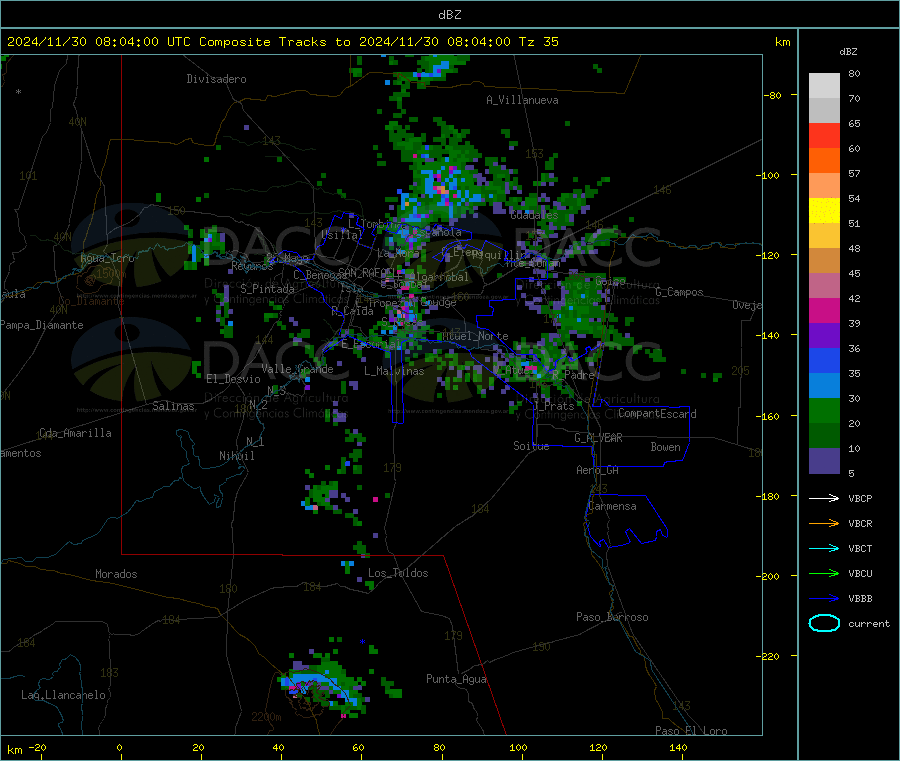Select the red 60-65 dBZ color band

click(x=824, y=135)
